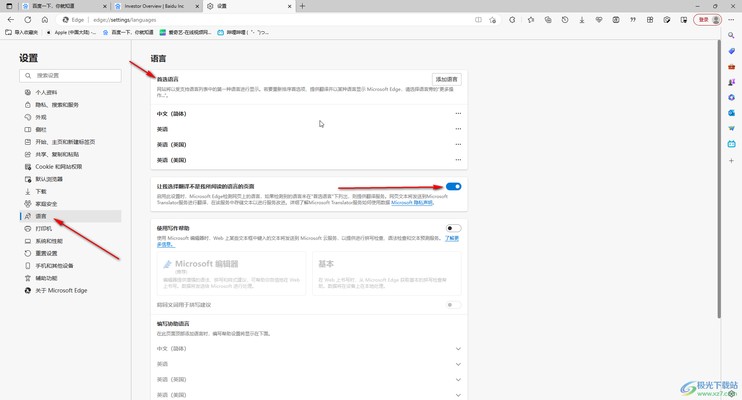Click the 添加语言 button

pos(446,79)
